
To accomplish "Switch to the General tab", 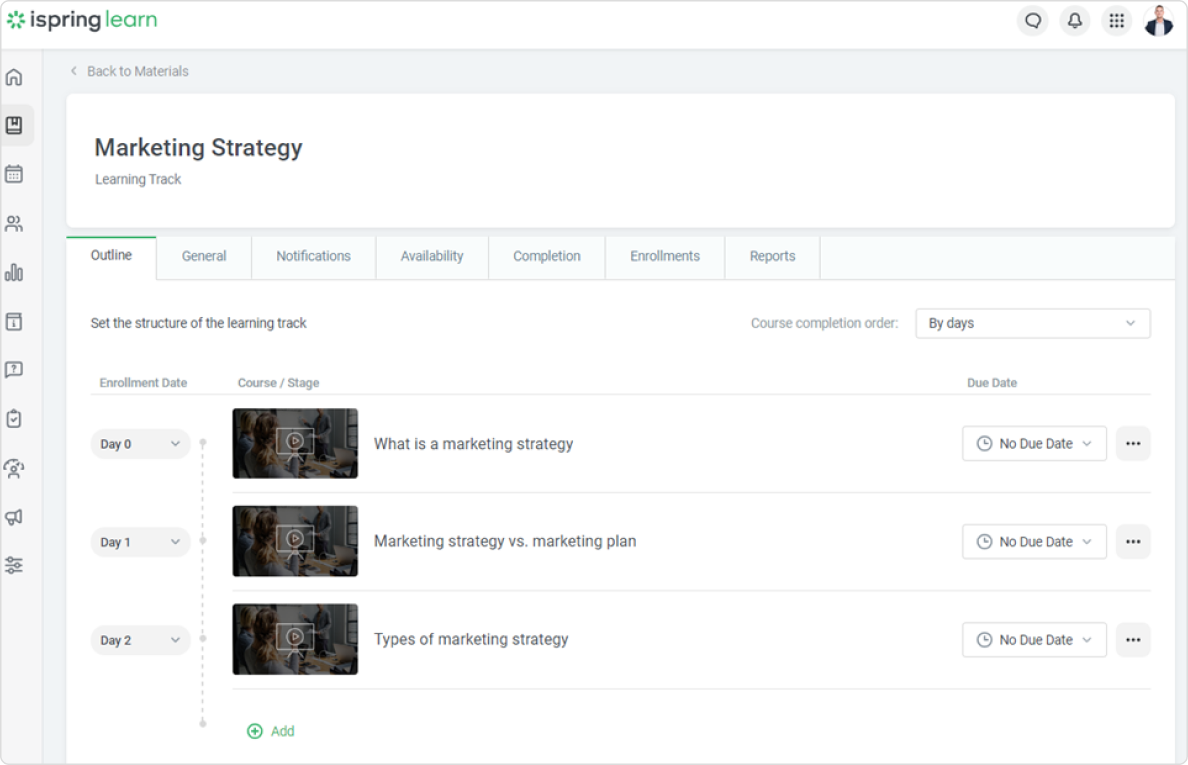I will tap(204, 257).
